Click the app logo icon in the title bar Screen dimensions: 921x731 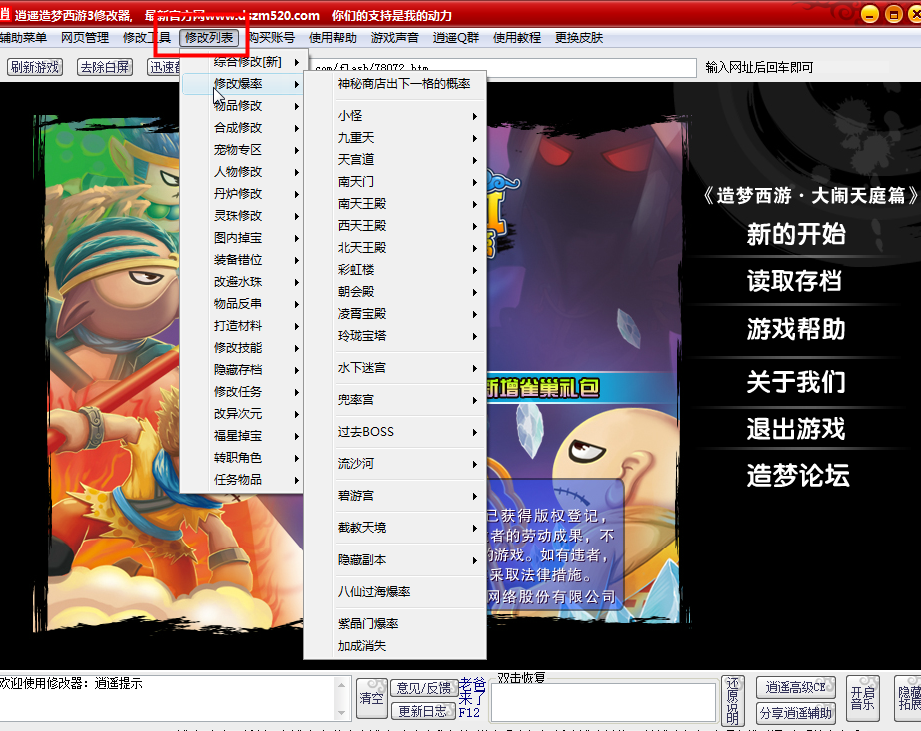(8, 14)
